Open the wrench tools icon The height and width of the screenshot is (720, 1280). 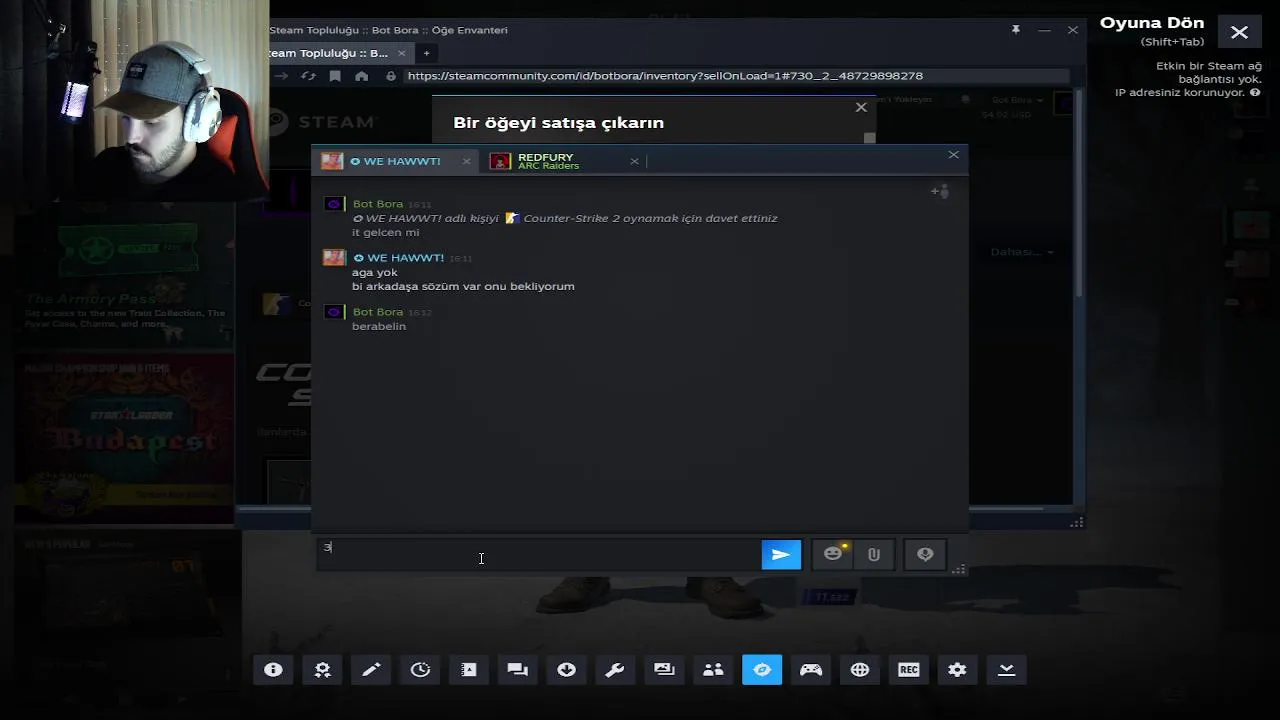click(615, 670)
